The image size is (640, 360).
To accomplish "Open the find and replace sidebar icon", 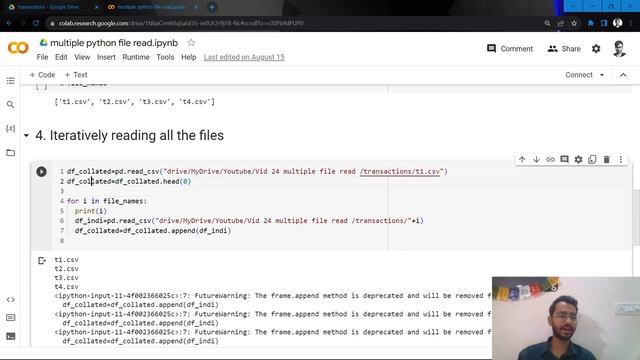I will pyautogui.click(x=11, y=104).
